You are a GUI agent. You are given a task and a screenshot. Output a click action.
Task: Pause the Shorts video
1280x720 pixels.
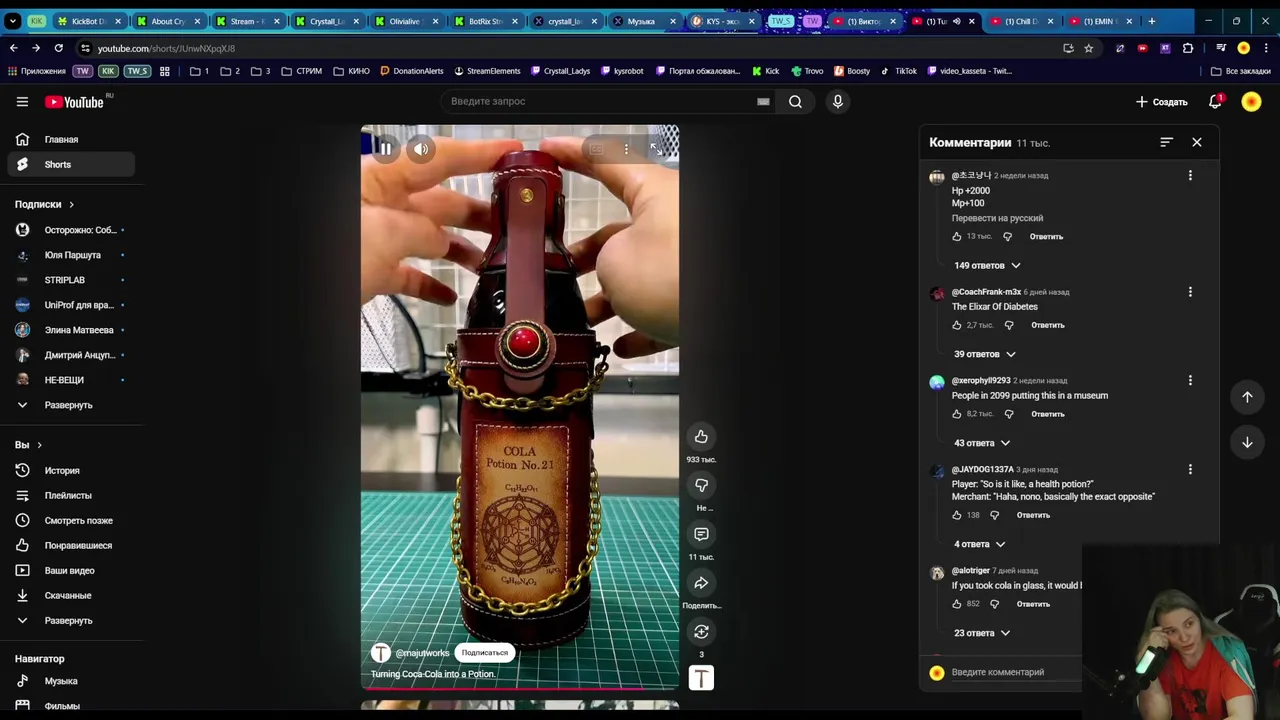point(385,149)
